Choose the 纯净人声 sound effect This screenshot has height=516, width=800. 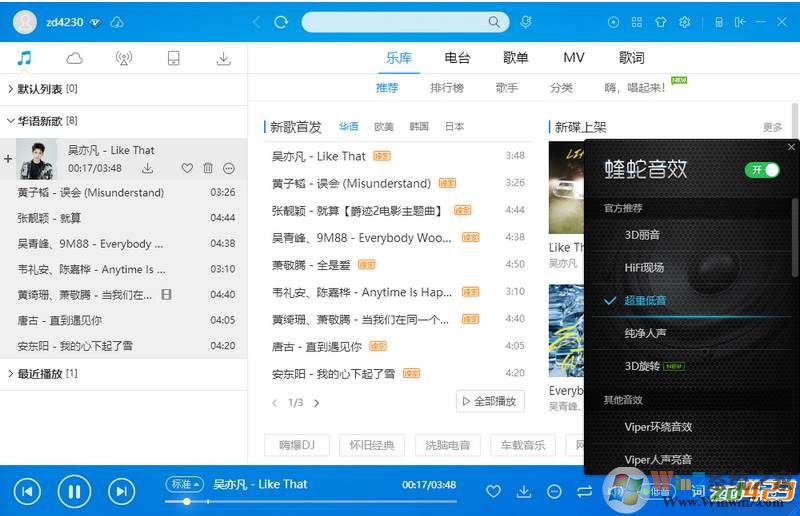point(645,333)
